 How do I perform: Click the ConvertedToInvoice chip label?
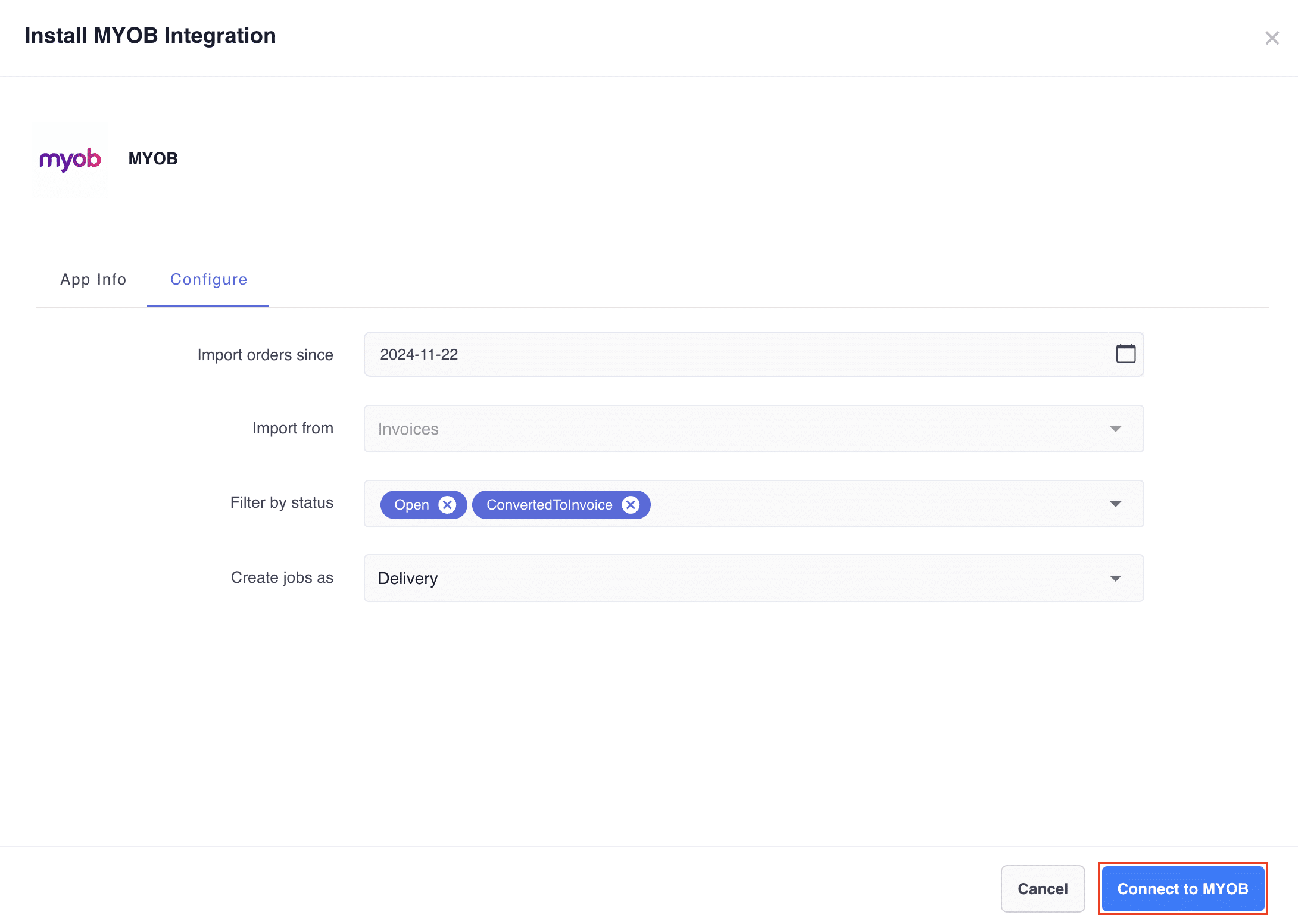549,505
